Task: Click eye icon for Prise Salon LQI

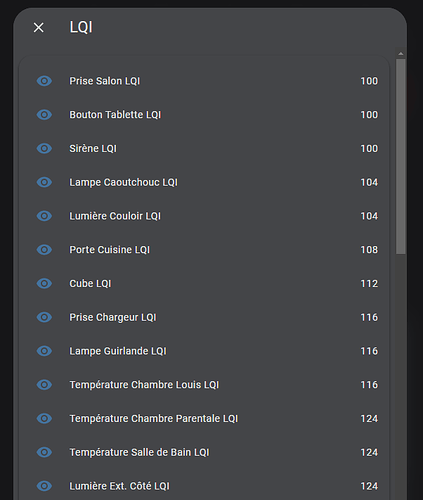Action: click(x=44, y=81)
